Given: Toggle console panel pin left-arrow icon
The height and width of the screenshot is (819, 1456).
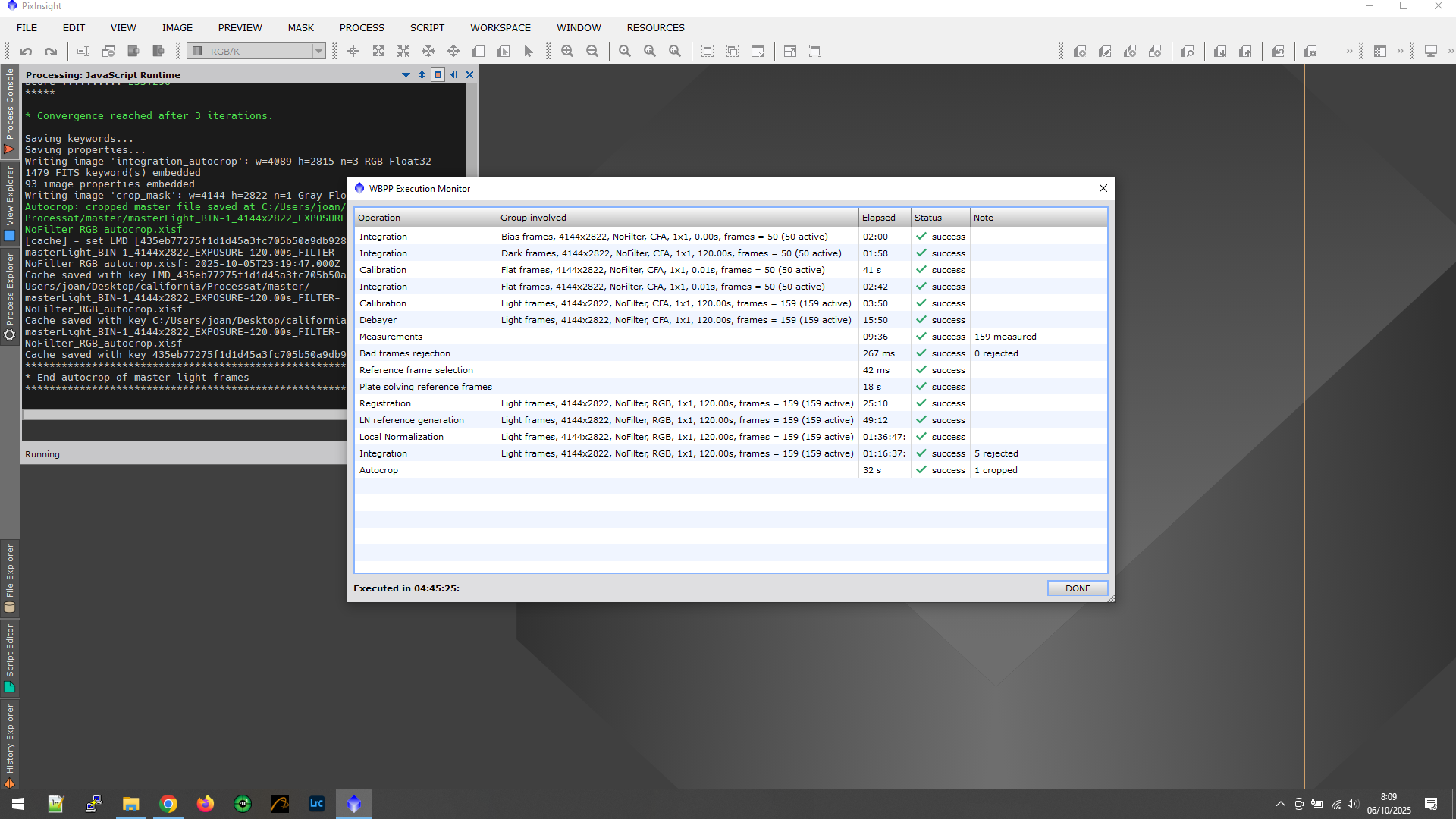Looking at the screenshot, I should [x=453, y=75].
